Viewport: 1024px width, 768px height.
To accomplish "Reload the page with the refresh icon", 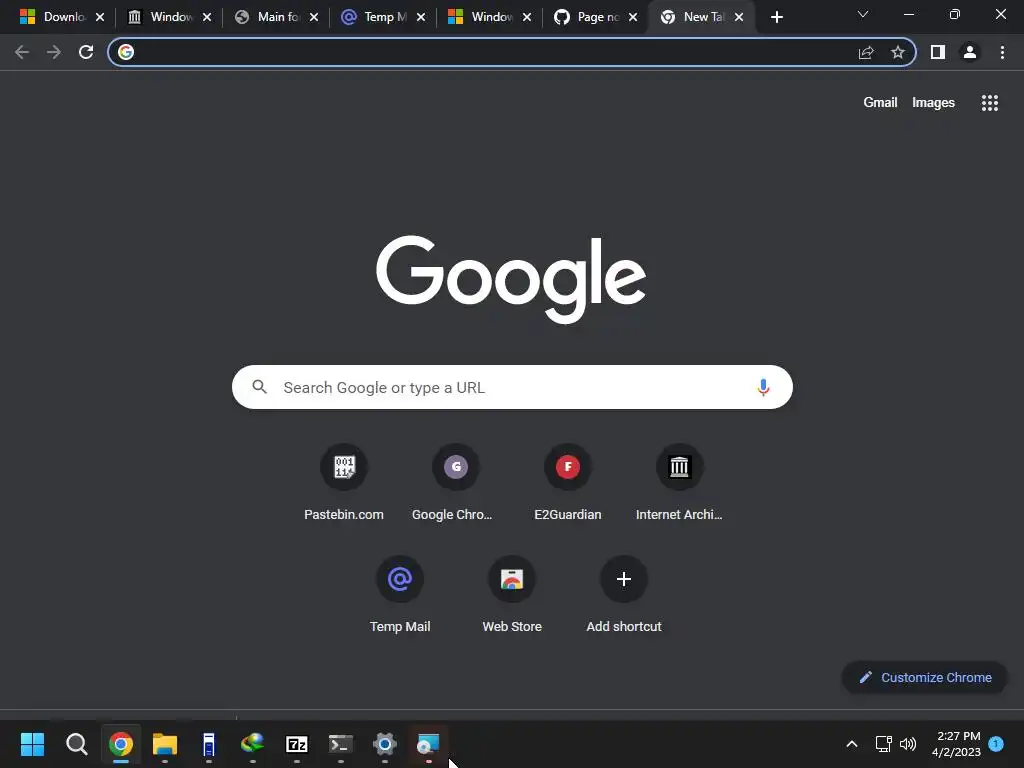I will [x=86, y=52].
